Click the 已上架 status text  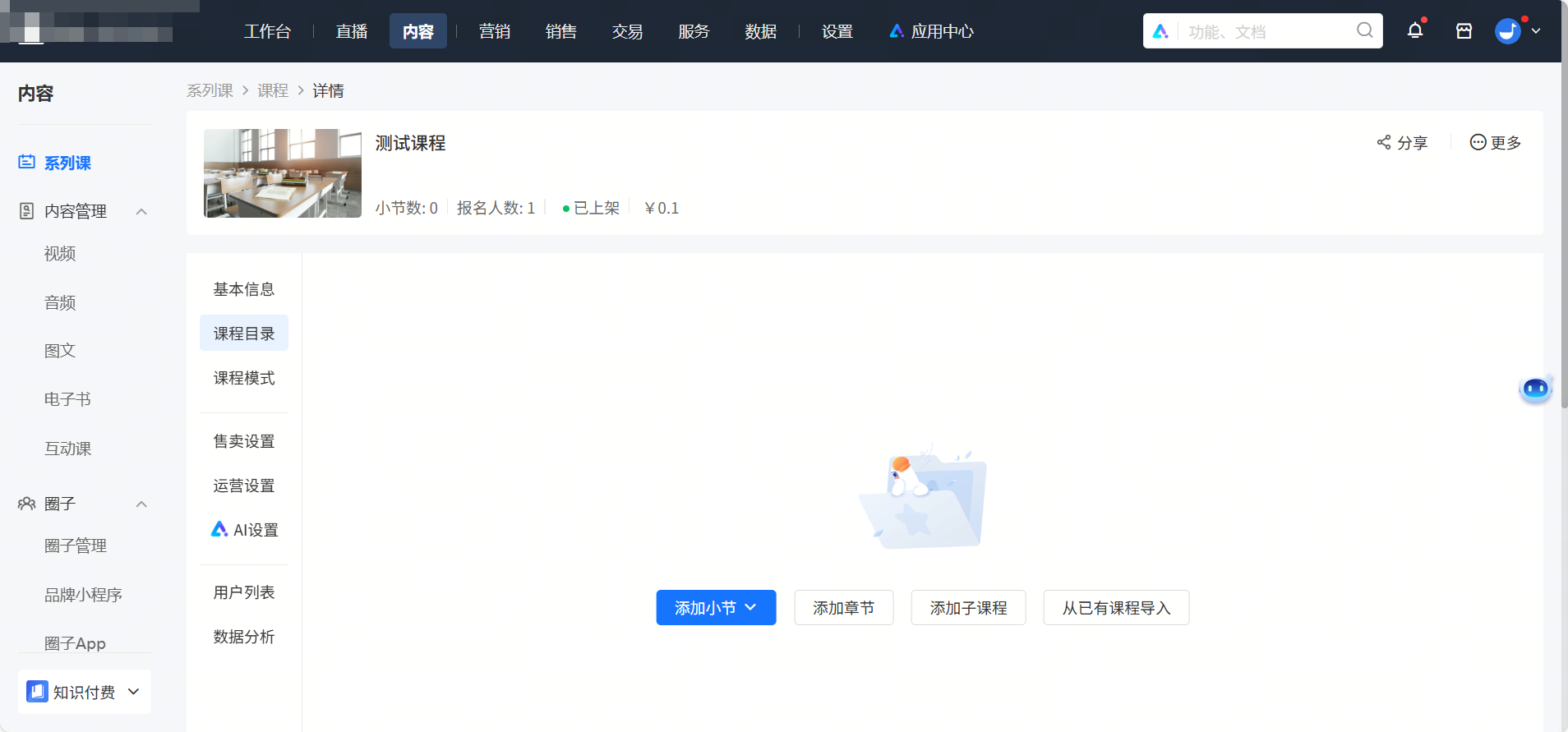click(597, 208)
